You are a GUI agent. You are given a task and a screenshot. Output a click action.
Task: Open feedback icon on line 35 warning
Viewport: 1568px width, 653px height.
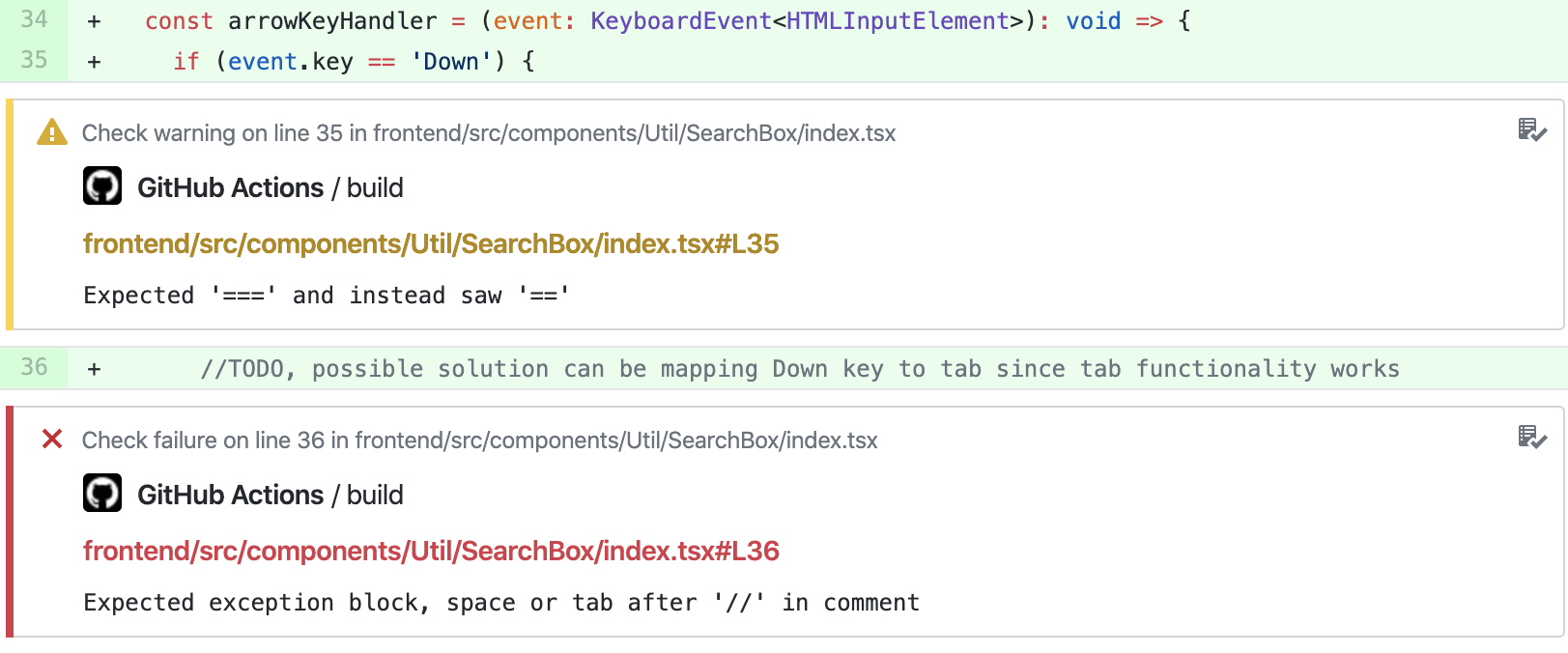click(1532, 130)
